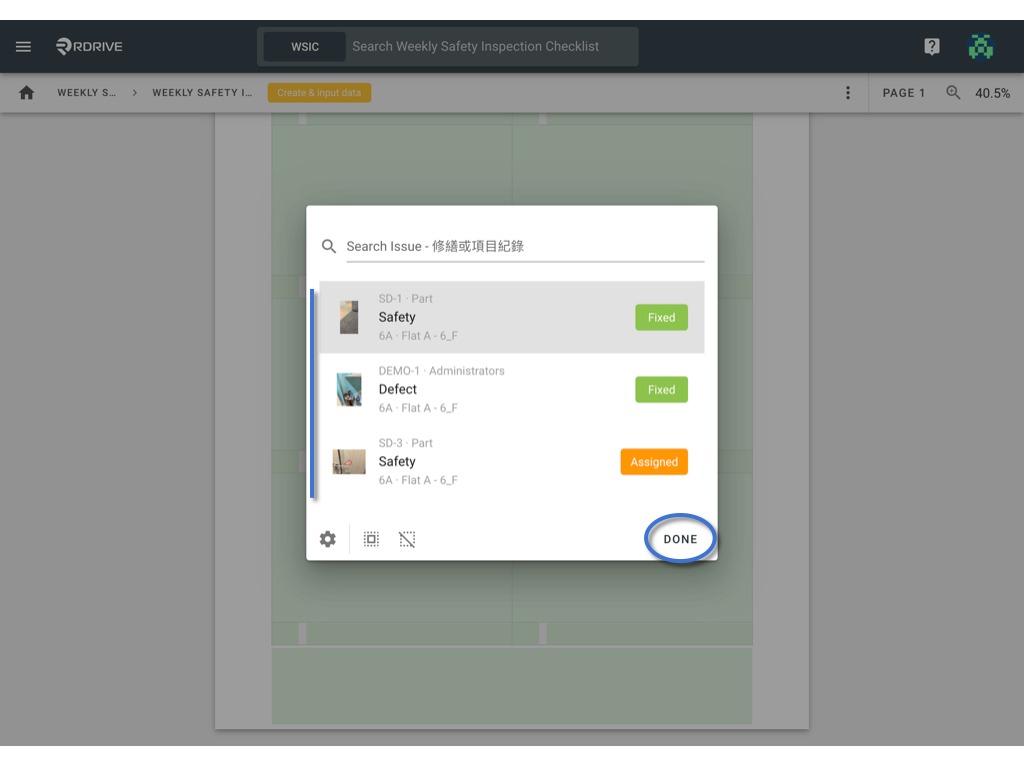Click the 40.5% zoom level
The image size is (1024, 768).
pos(992,93)
